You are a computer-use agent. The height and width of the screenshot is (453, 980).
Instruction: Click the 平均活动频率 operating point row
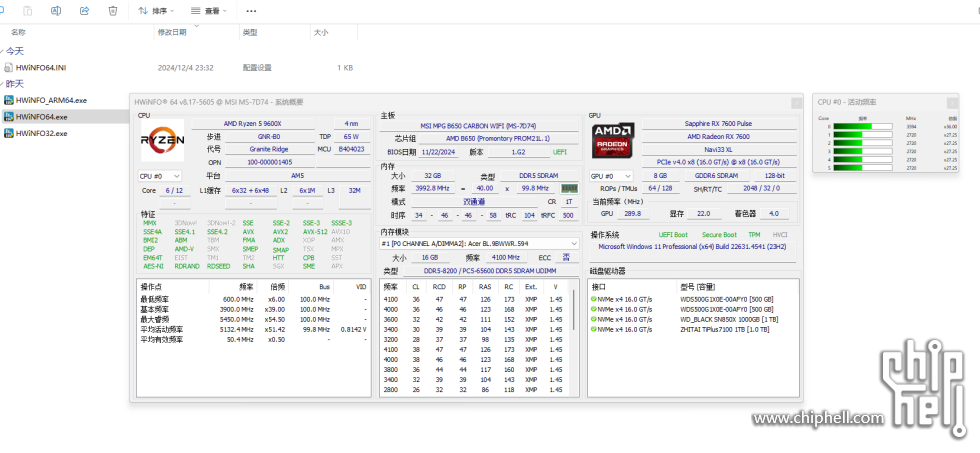coord(254,329)
